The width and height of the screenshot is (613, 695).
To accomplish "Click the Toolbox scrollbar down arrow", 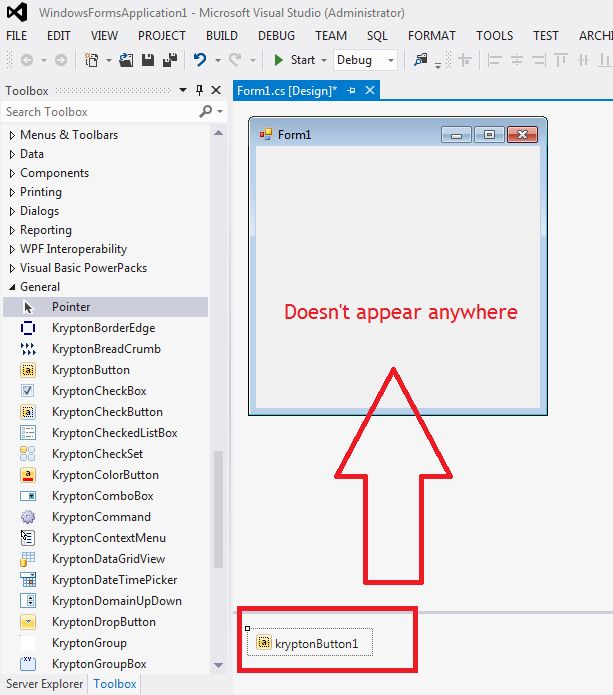I will tap(218, 665).
